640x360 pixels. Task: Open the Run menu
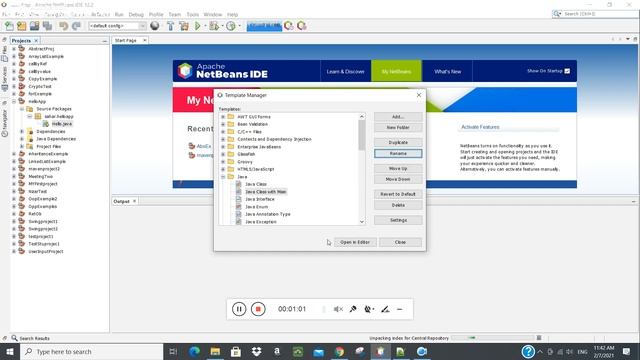pyautogui.click(x=119, y=14)
